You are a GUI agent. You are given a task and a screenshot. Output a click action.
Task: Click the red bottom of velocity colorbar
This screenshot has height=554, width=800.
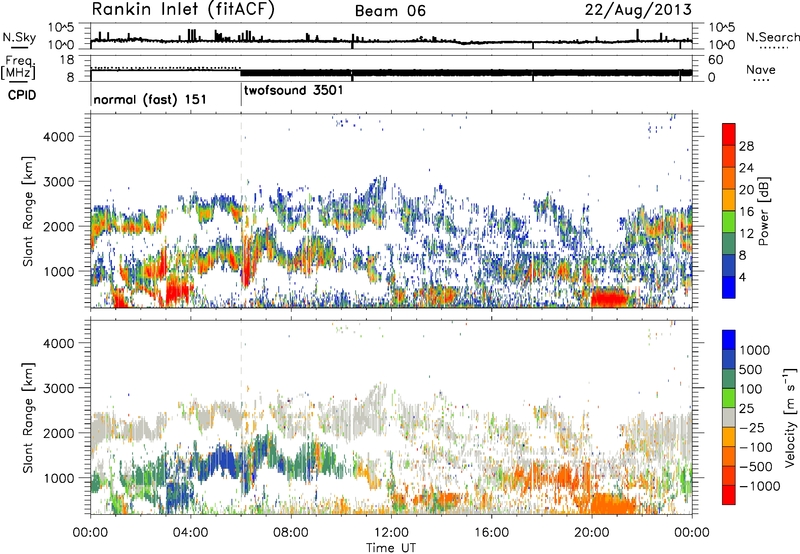click(729, 495)
